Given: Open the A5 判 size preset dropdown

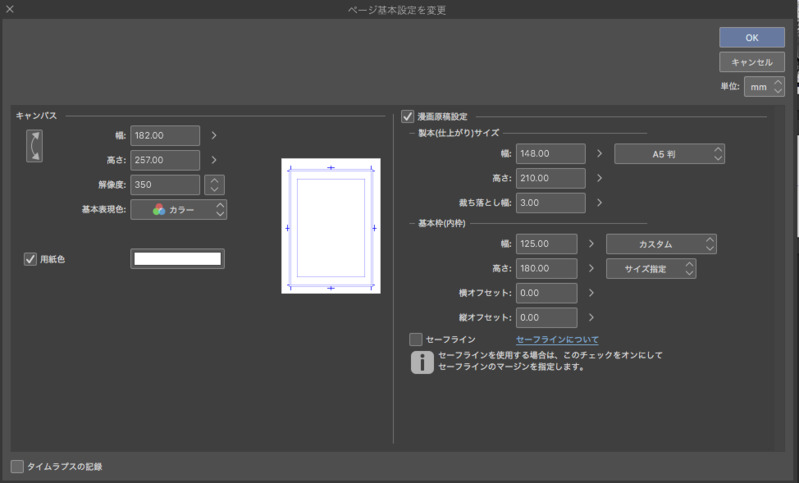Looking at the screenshot, I should 669,154.
